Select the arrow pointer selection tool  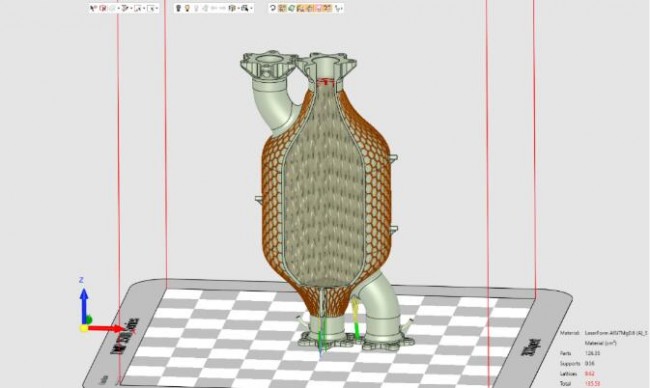[93, 8]
